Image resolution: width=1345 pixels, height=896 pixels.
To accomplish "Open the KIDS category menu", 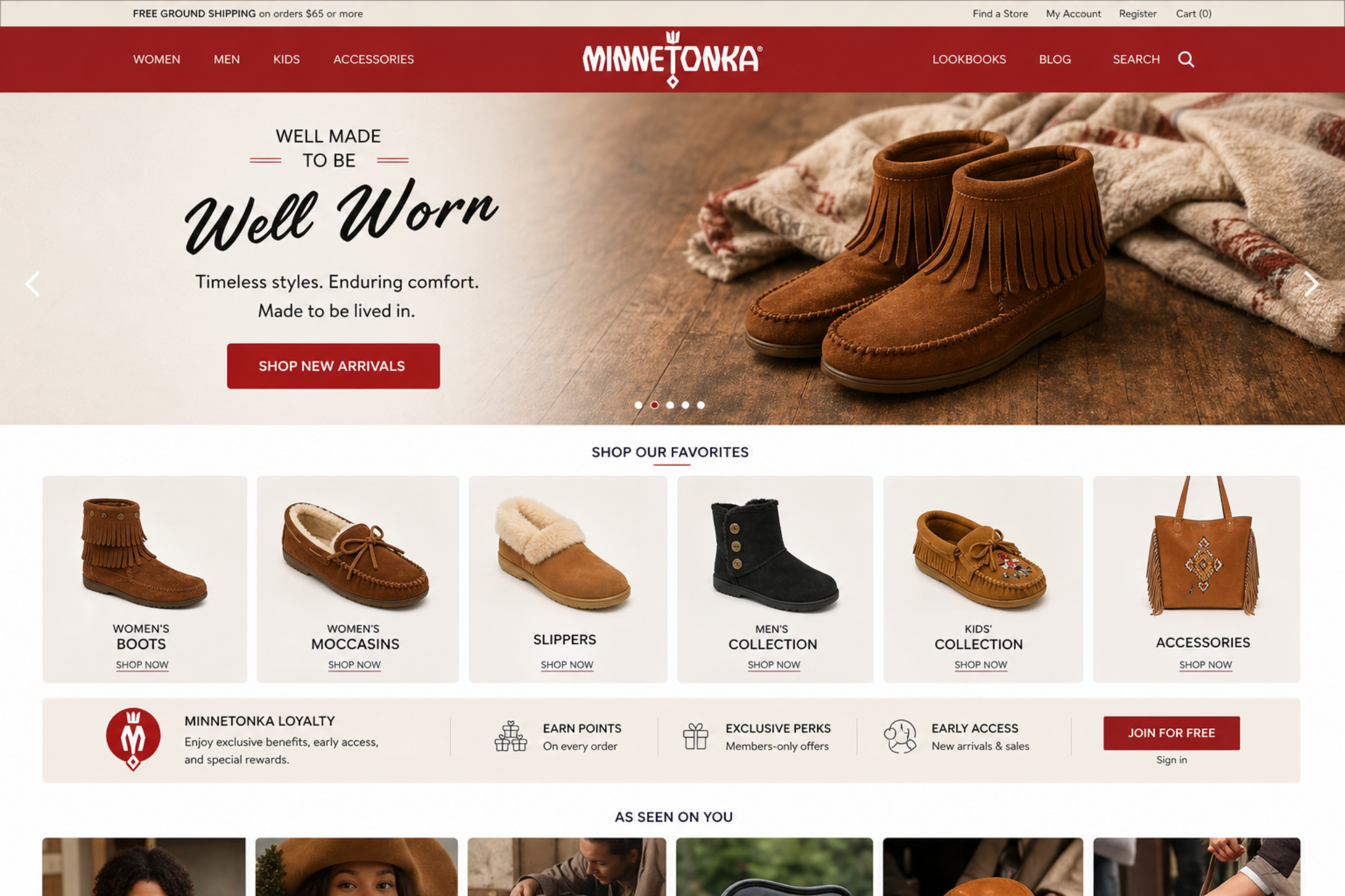I will coord(287,59).
